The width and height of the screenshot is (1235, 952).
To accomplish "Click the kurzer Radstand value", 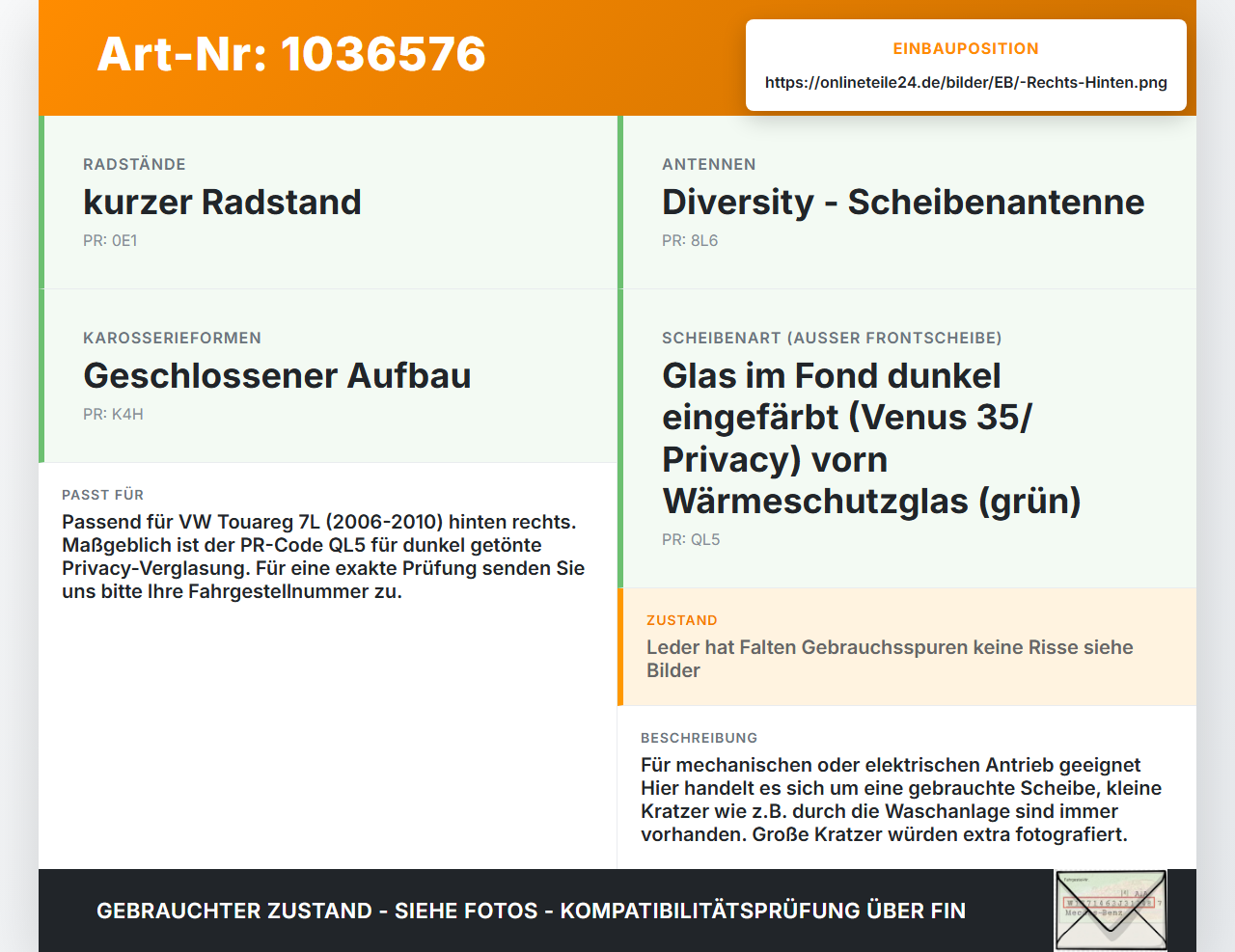I will point(222,202).
